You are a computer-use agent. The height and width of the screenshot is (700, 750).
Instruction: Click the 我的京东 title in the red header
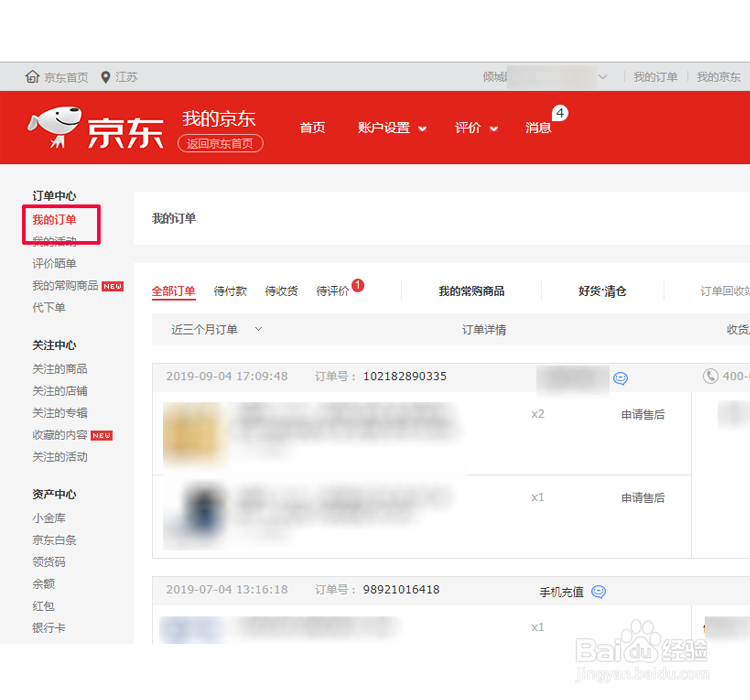pyautogui.click(x=219, y=119)
